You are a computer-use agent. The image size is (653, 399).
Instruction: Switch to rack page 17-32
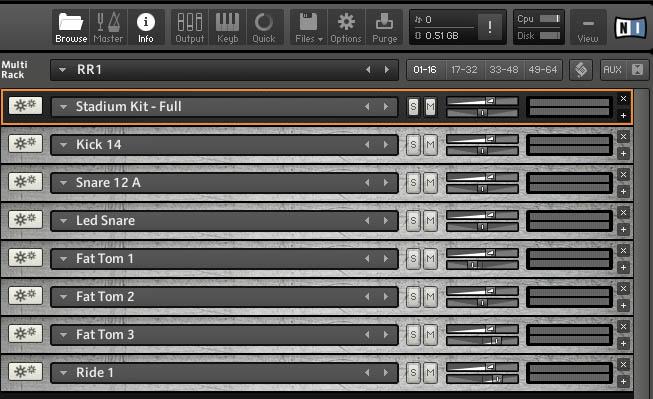[x=464, y=70]
